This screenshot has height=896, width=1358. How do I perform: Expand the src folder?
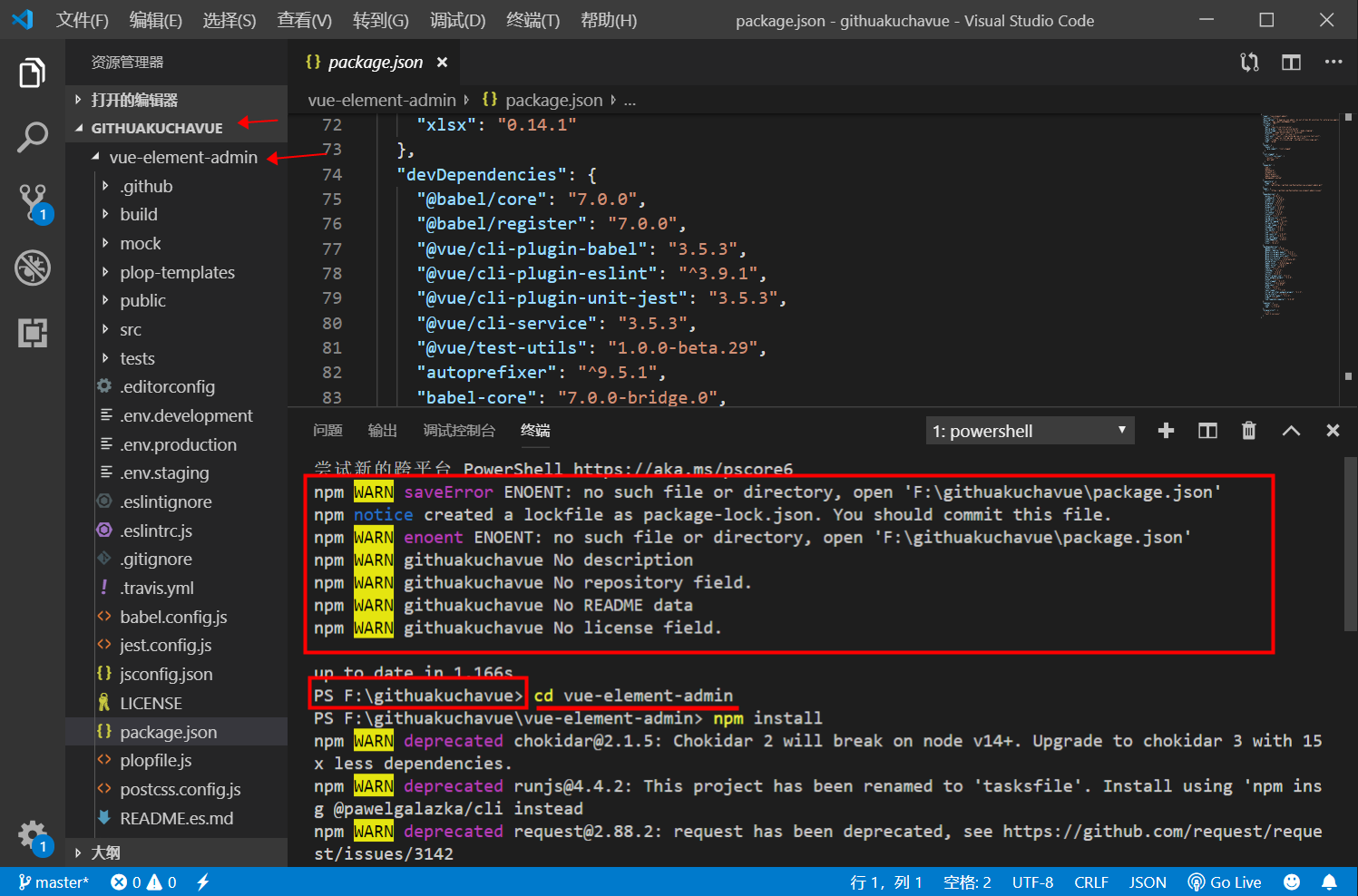click(x=177, y=329)
